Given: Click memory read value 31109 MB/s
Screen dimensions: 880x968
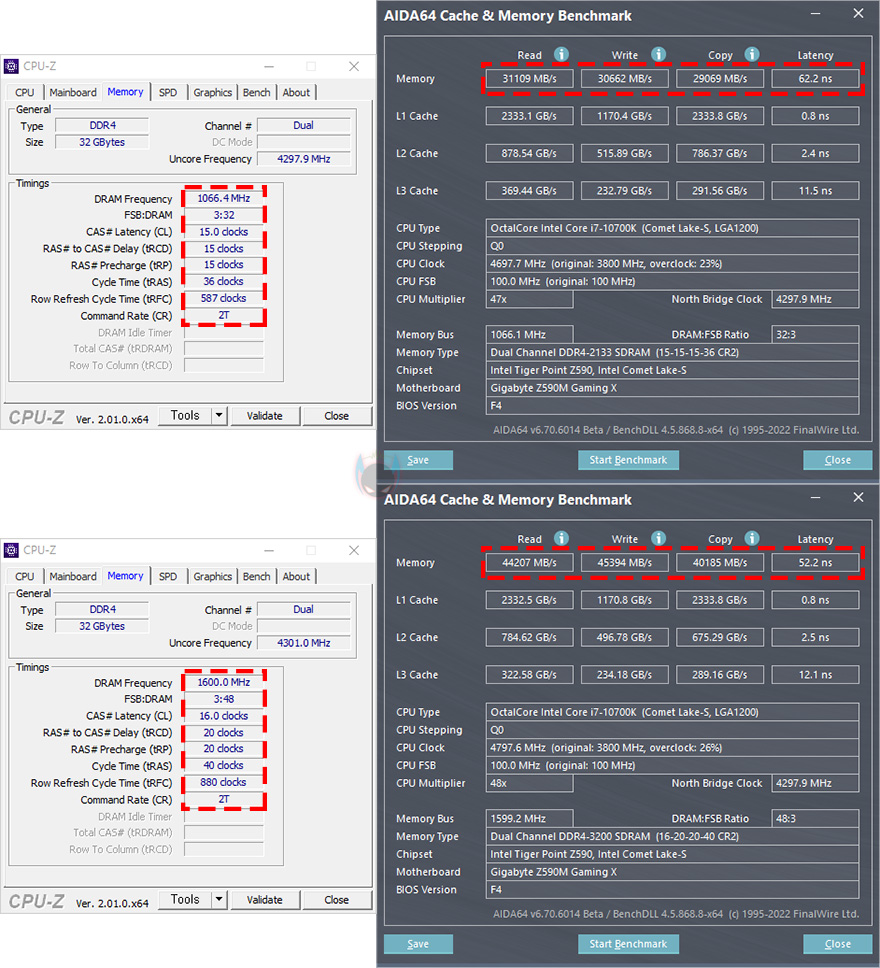Looking at the screenshot, I should [529, 78].
